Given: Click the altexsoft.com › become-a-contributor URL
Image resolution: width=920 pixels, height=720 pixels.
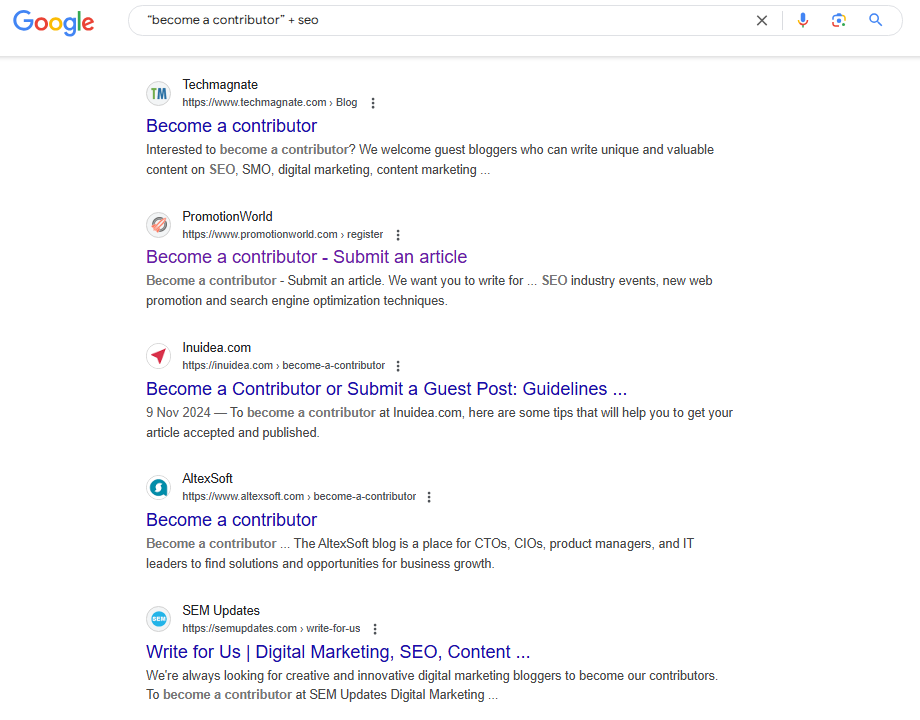Looking at the screenshot, I should click(299, 496).
